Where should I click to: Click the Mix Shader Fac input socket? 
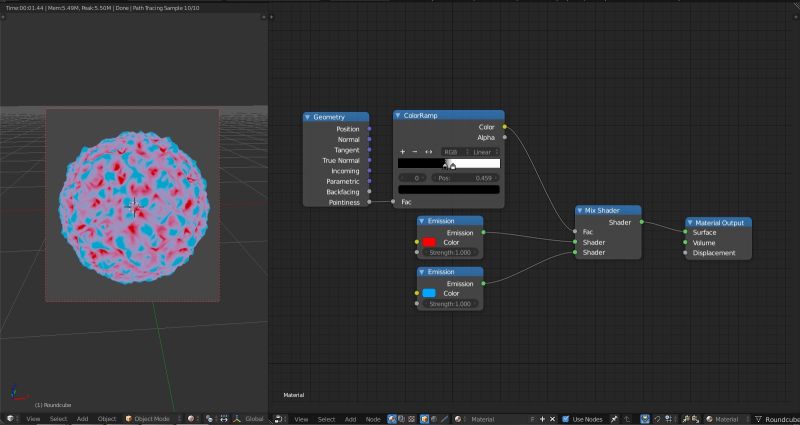click(575, 232)
